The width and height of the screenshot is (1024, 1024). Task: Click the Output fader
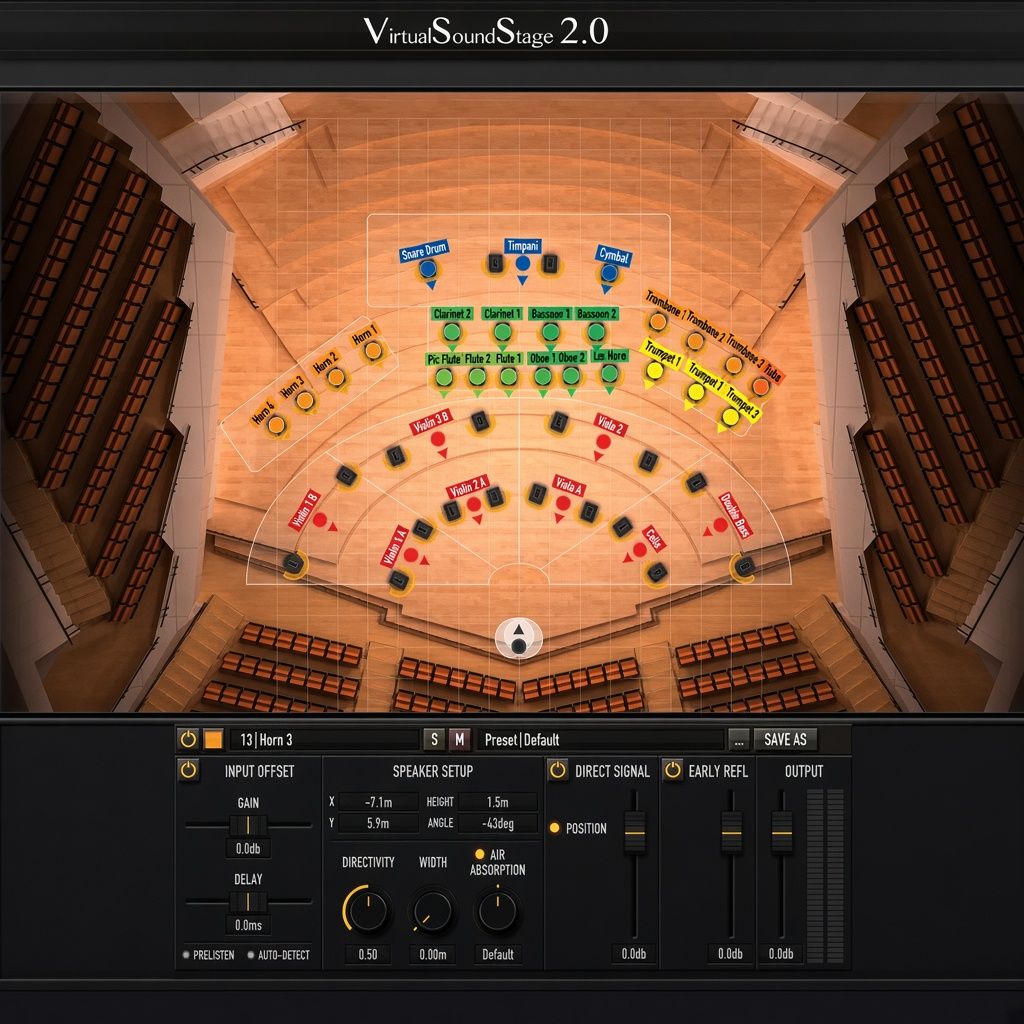(x=782, y=833)
